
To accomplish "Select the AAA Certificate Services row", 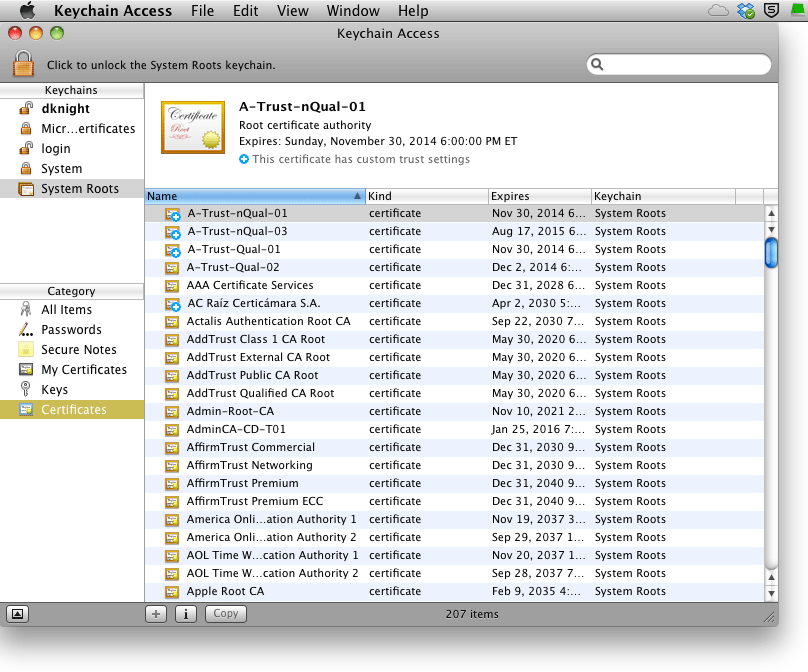I will [454, 285].
